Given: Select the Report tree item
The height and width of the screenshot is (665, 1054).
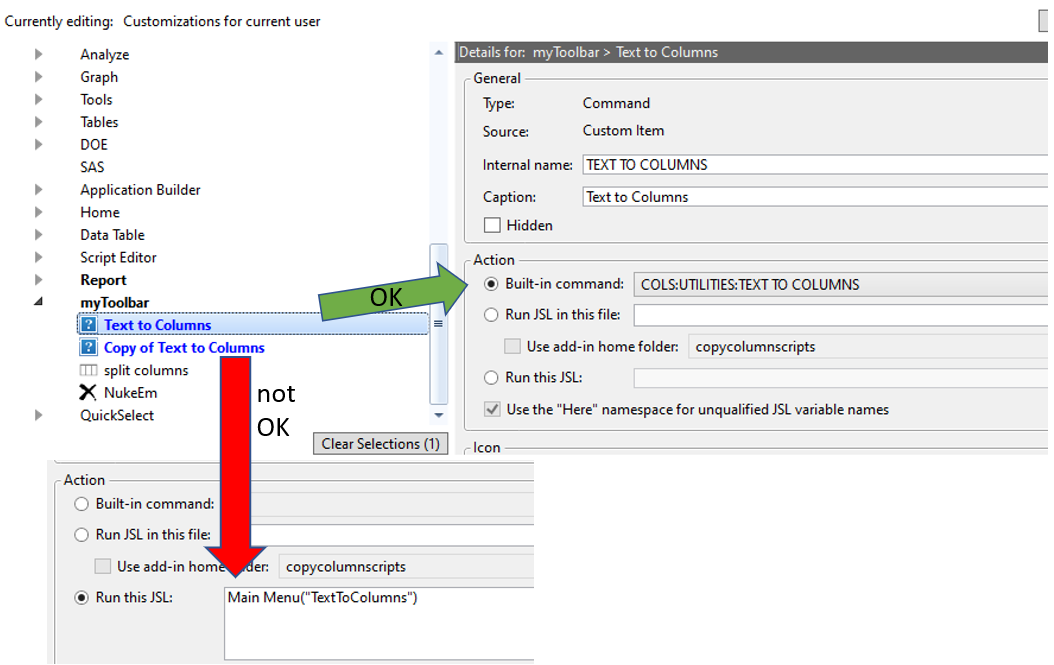Looking at the screenshot, I should [103, 279].
